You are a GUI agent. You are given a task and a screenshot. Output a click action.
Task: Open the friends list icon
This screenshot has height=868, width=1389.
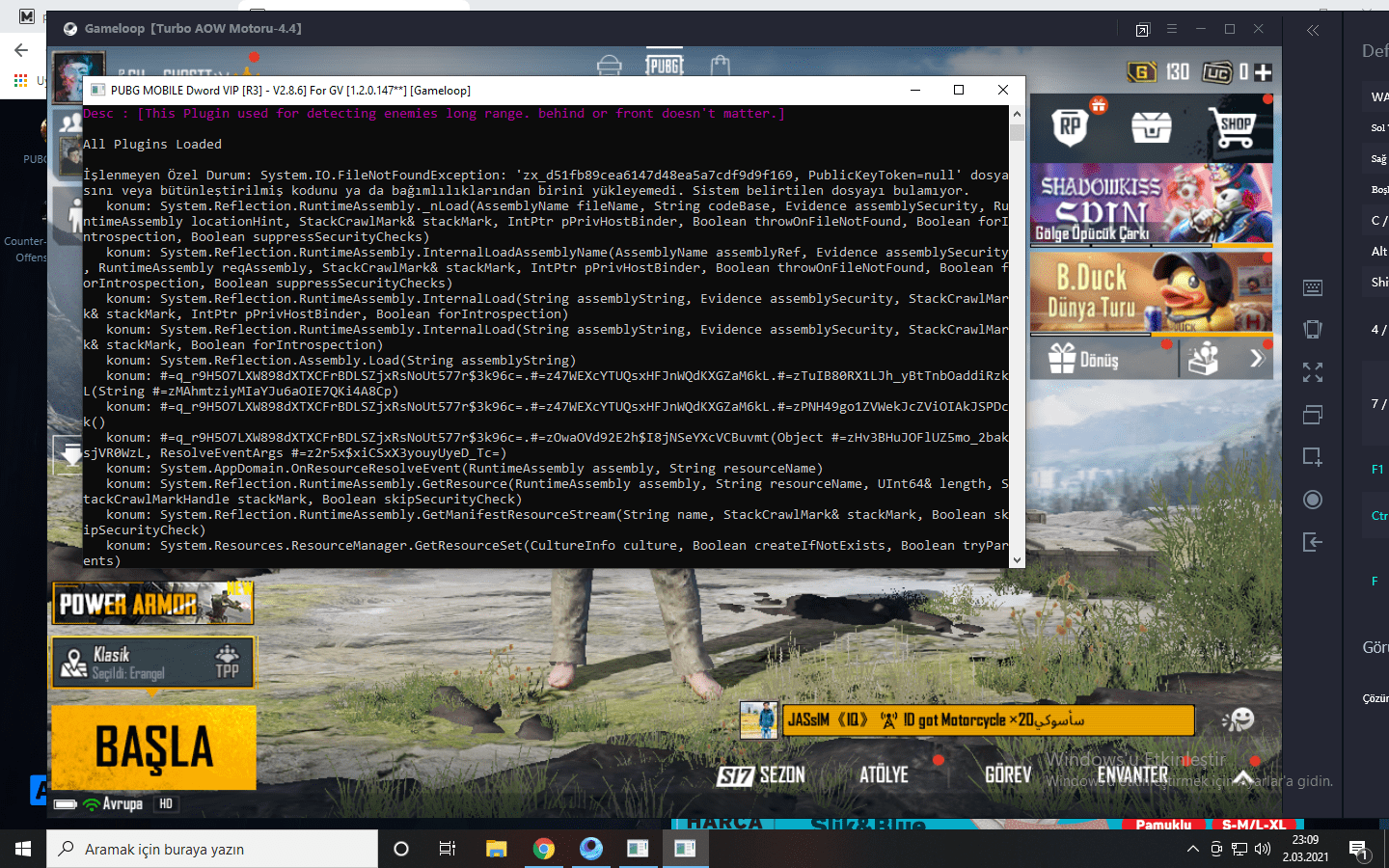(69, 123)
